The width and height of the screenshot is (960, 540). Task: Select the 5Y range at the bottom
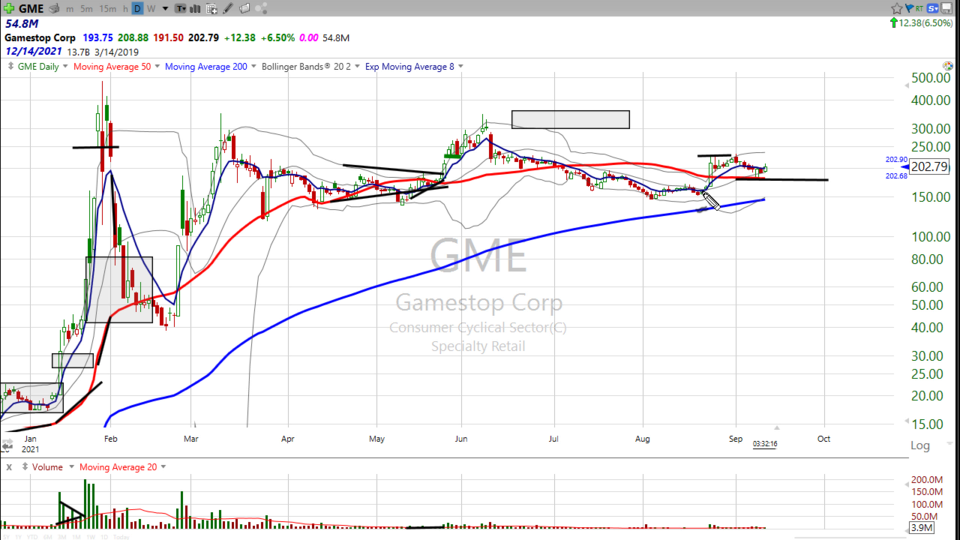[7, 537]
